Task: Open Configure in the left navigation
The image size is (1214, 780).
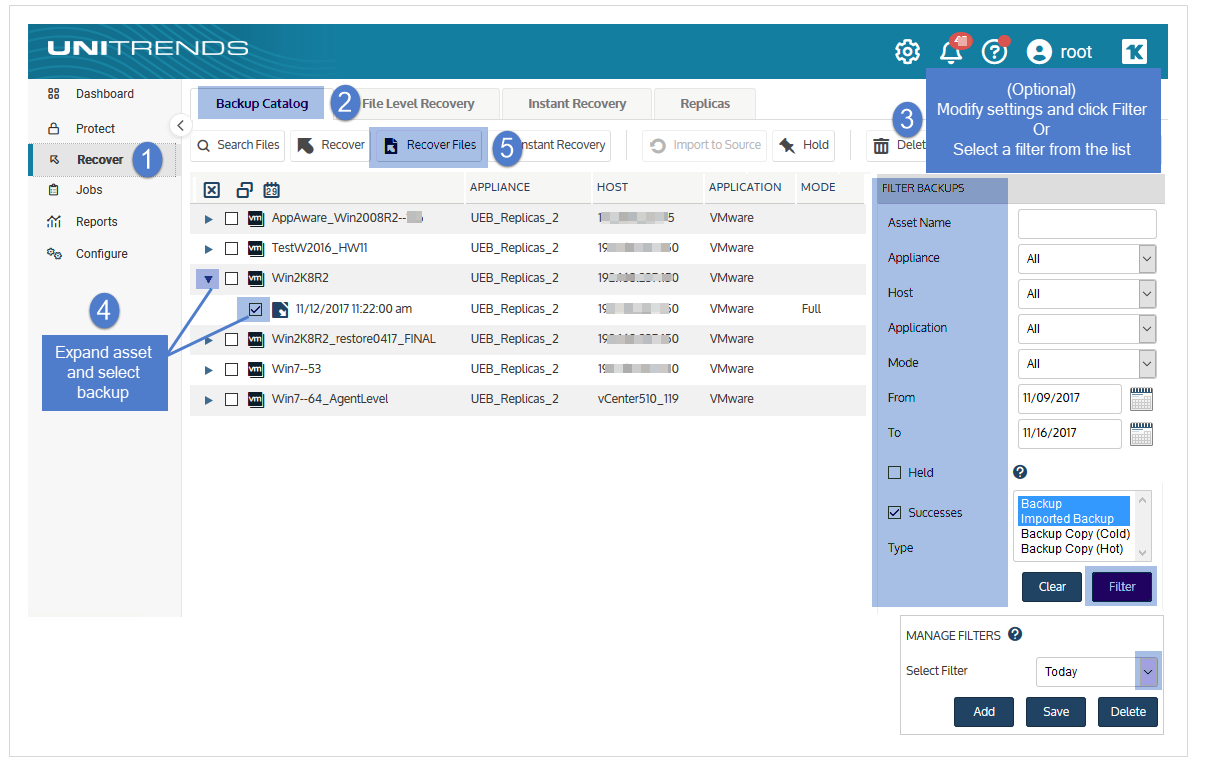Action: pyautogui.click(x=104, y=254)
